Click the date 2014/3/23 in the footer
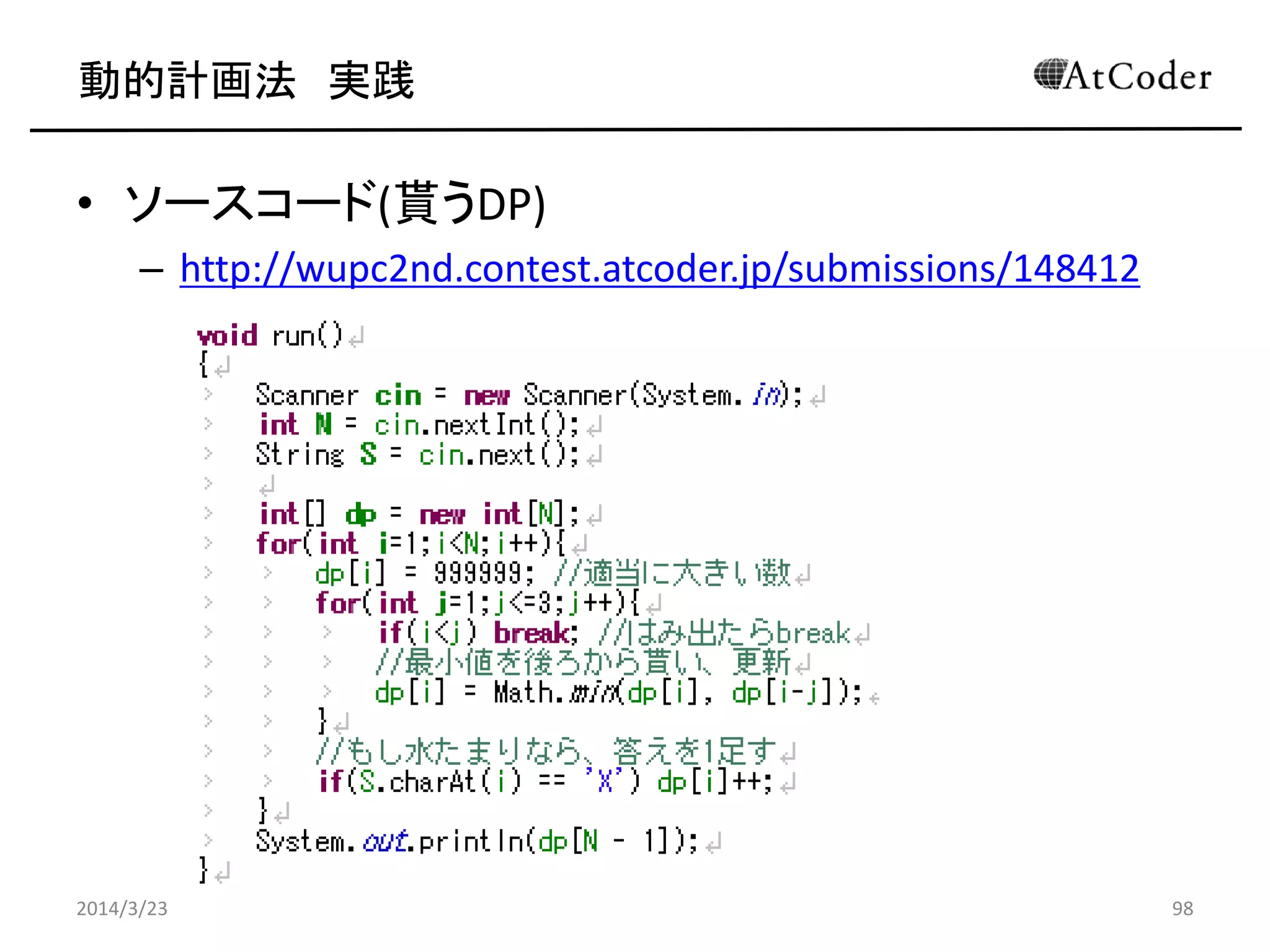Screen dimensions: 1270x952 [x=122, y=909]
